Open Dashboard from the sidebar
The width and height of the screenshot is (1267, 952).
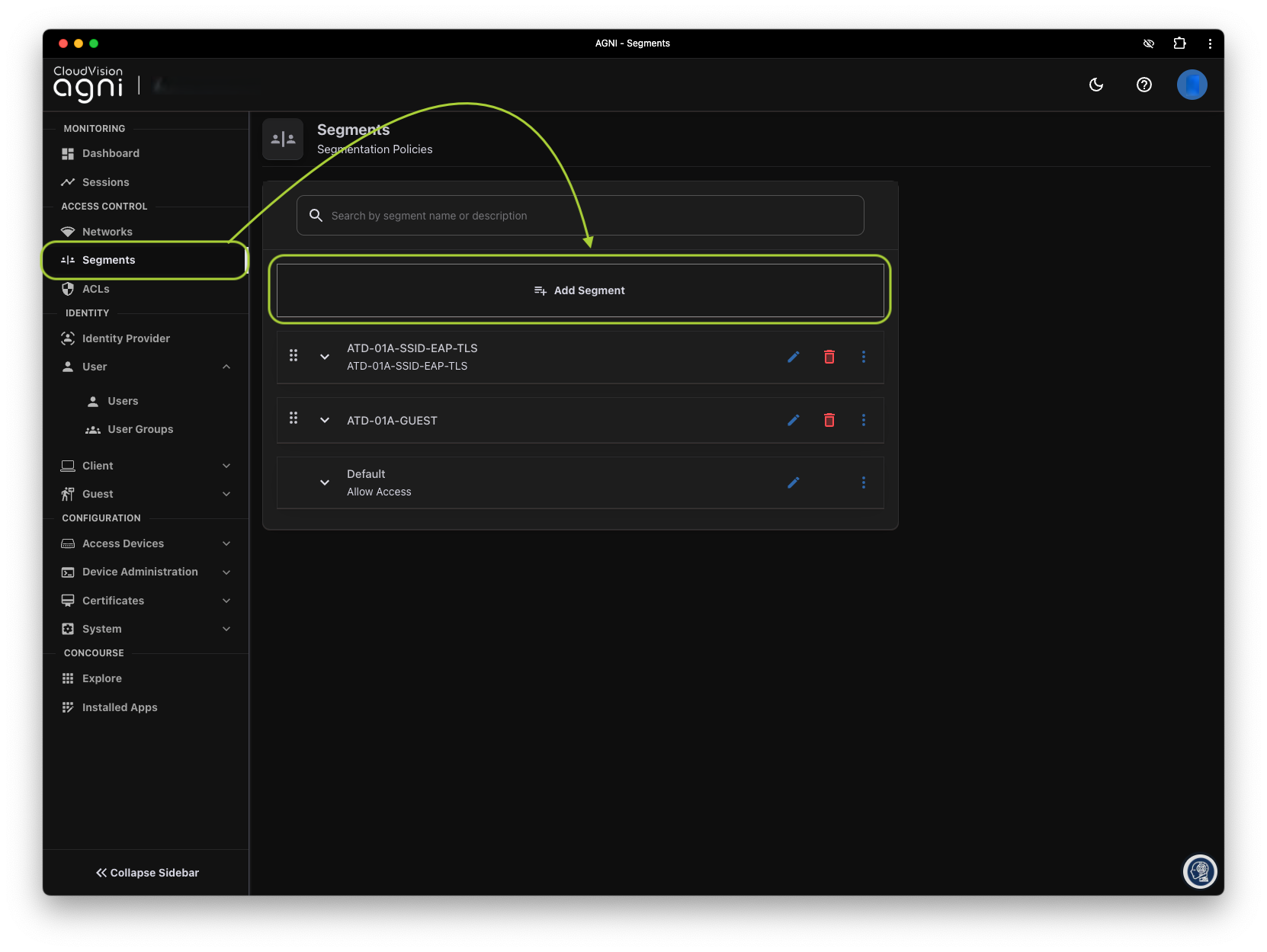pyautogui.click(x=111, y=153)
